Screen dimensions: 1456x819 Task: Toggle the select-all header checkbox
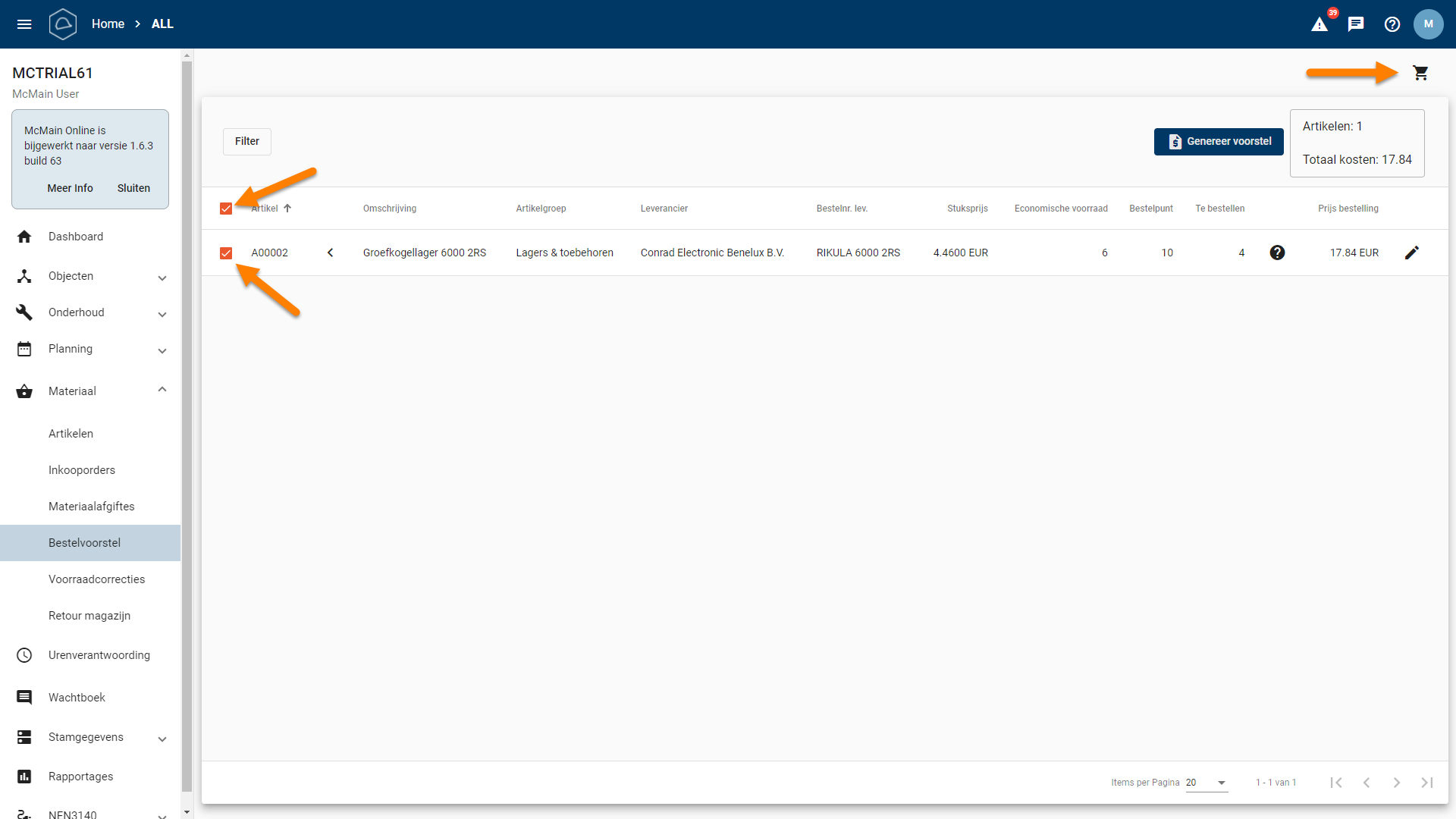point(226,209)
